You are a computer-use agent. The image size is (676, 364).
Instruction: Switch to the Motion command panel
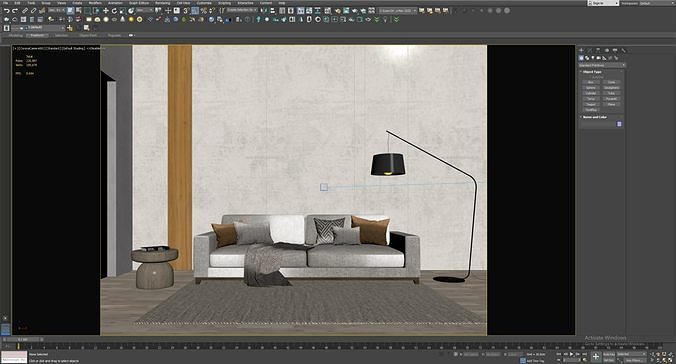(607, 50)
